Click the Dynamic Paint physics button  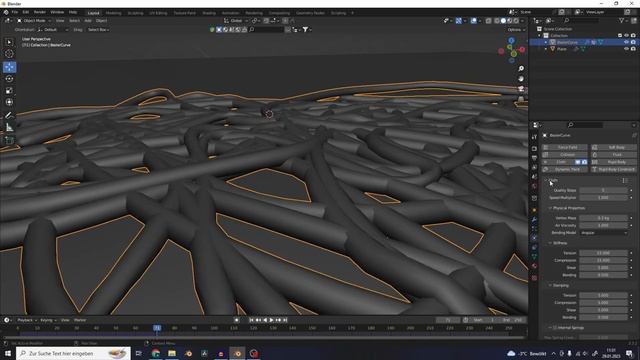pos(565,169)
